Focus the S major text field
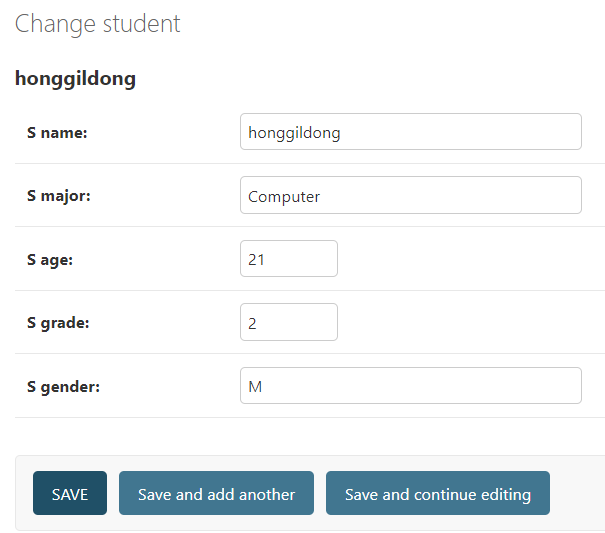 click(x=410, y=196)
